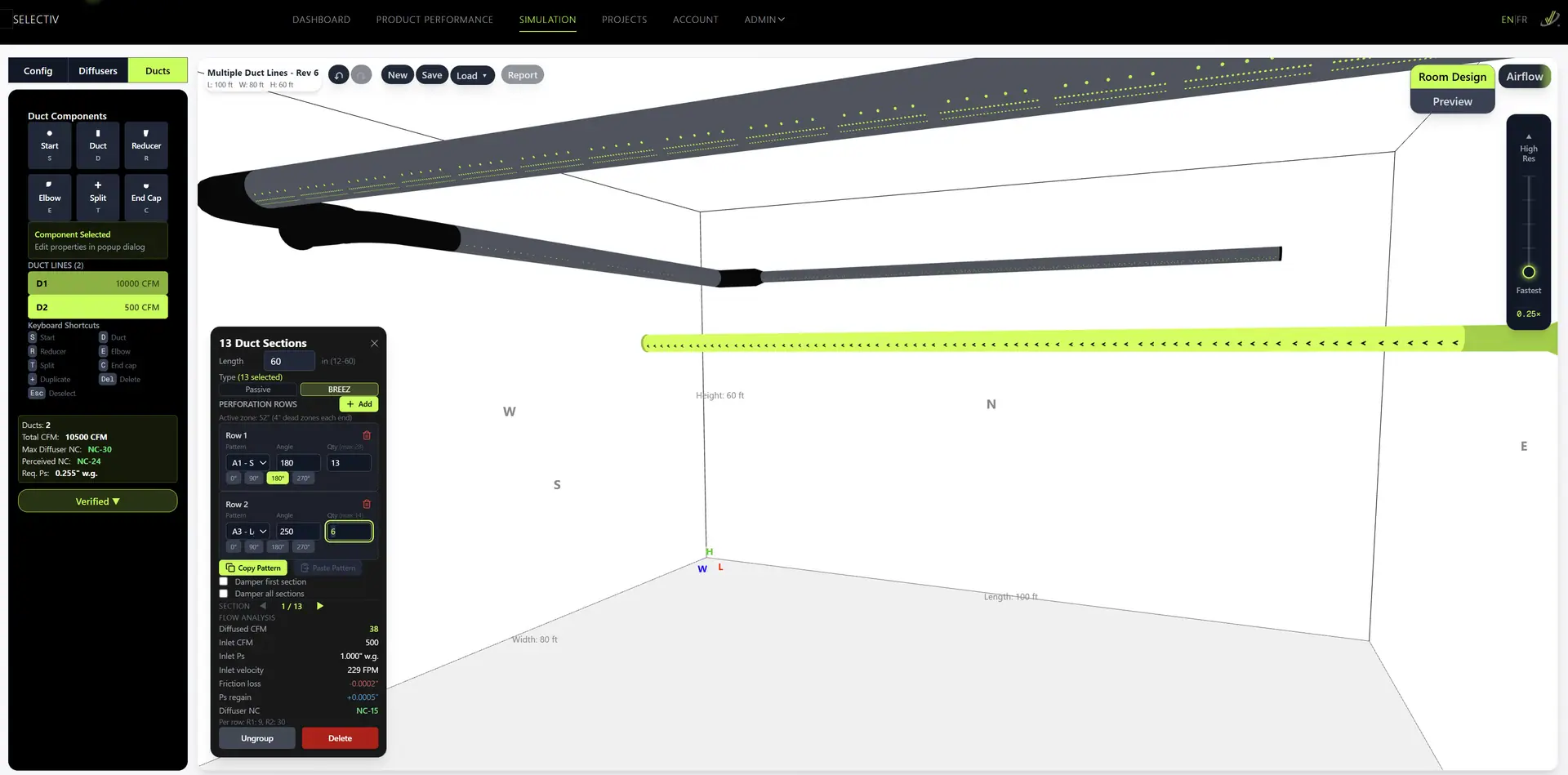Open the PROJECTS page

(624, 19)
